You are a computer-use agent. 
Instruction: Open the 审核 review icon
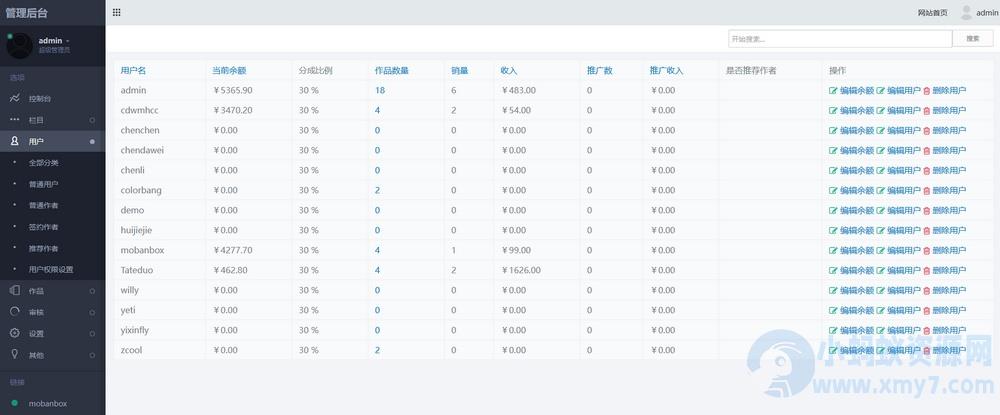[x=15, y=312]
